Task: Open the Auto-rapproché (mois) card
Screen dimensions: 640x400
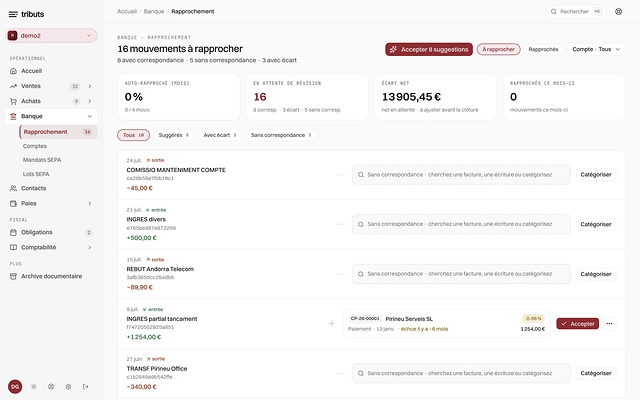Action: point(179,97)
